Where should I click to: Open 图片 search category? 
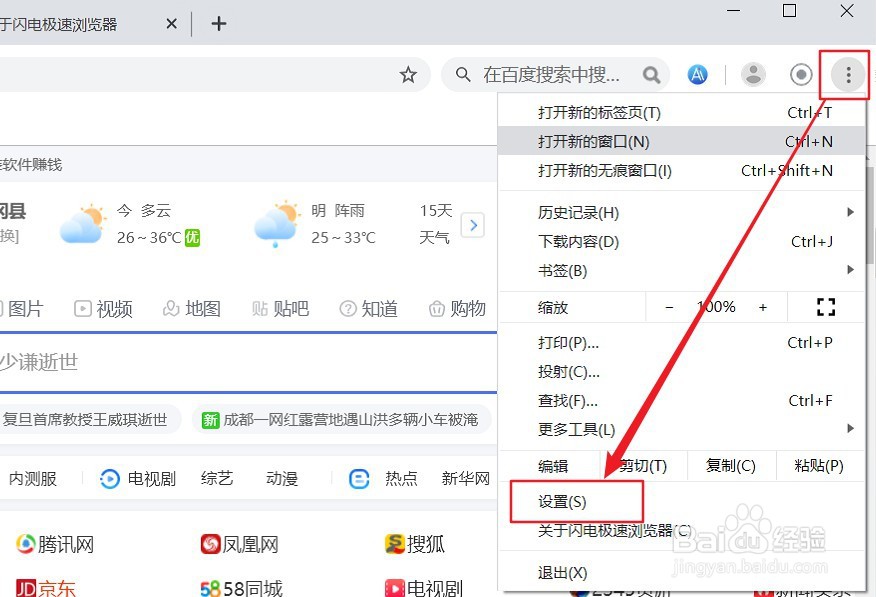[20, 308]
